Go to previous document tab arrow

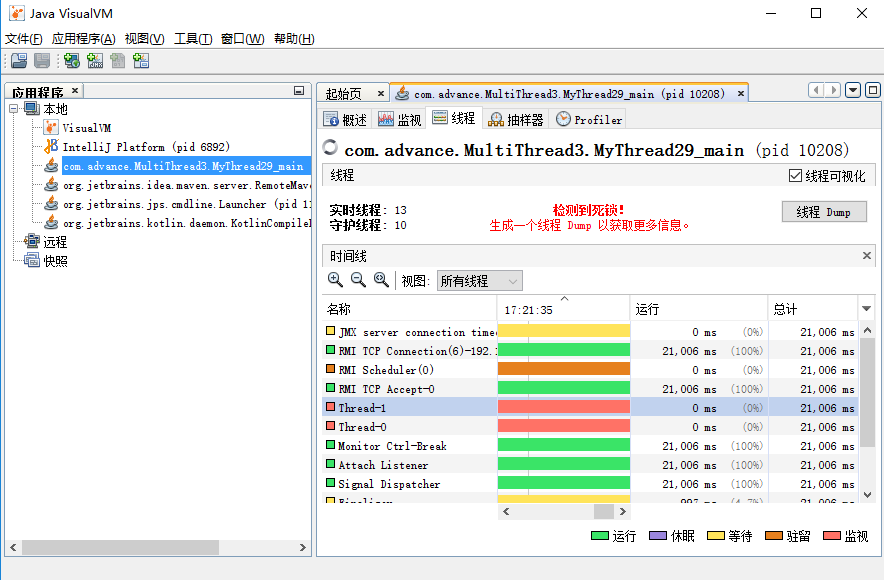[x=816, y=90]
